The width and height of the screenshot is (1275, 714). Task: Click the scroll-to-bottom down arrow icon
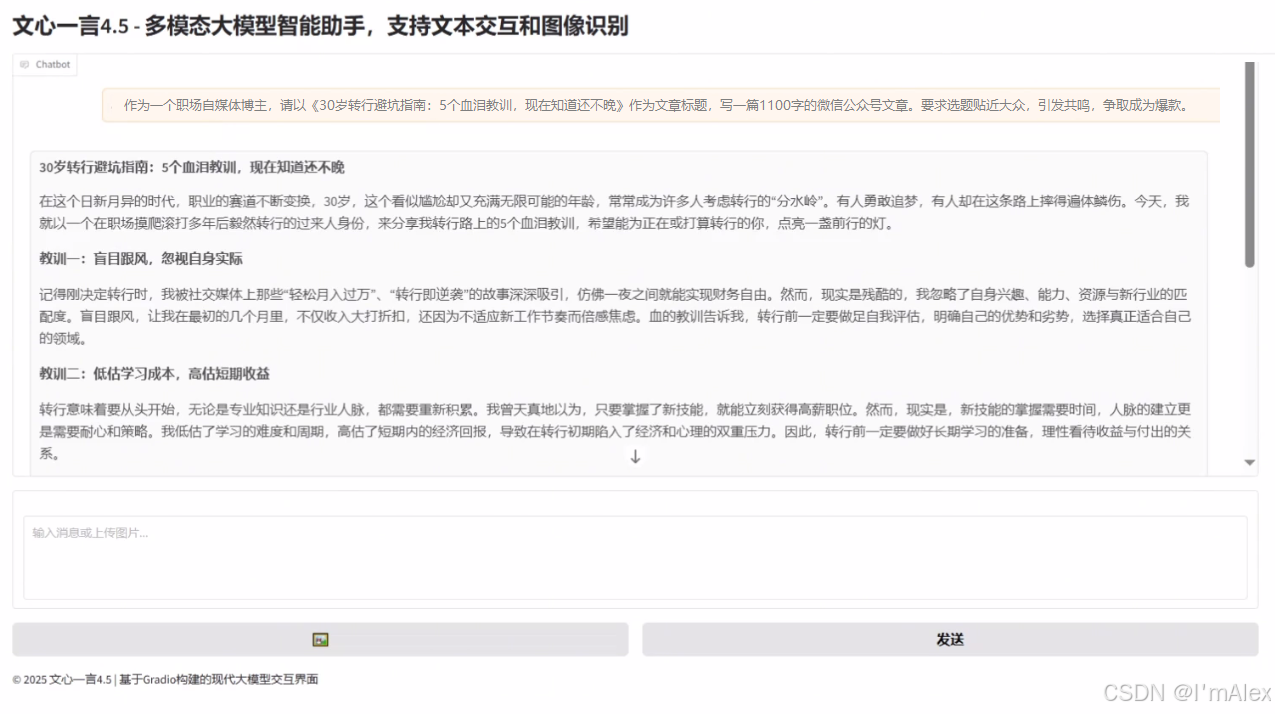[635, 456]
